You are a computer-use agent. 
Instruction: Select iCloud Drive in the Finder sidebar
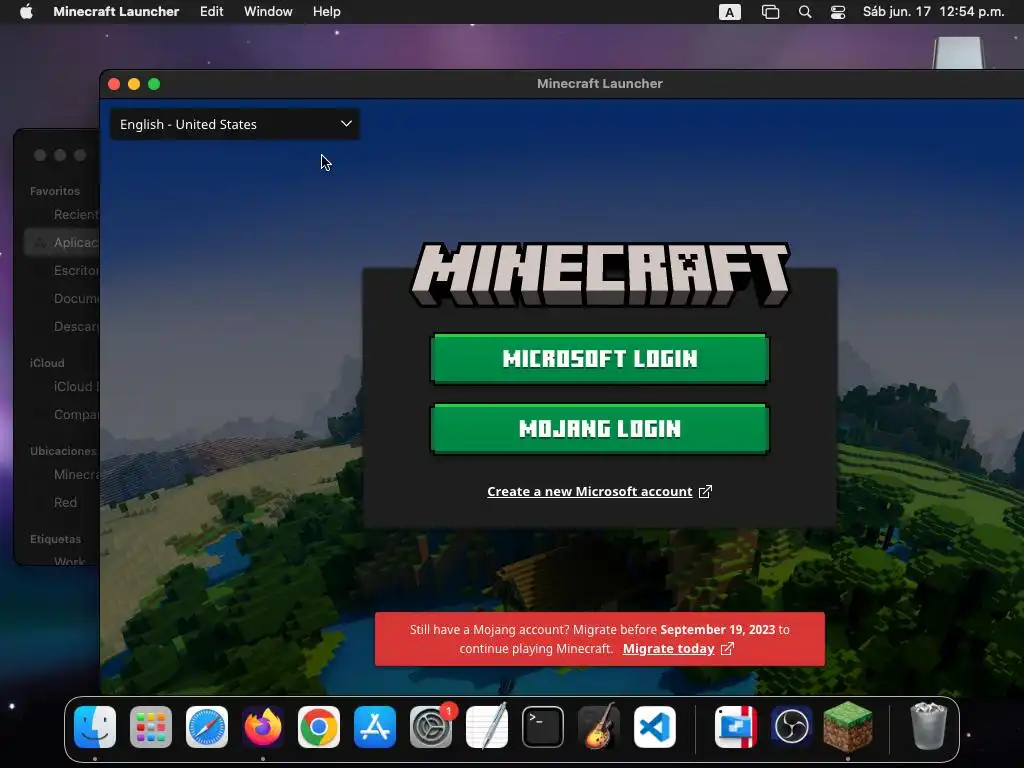[x=75, y=387]
